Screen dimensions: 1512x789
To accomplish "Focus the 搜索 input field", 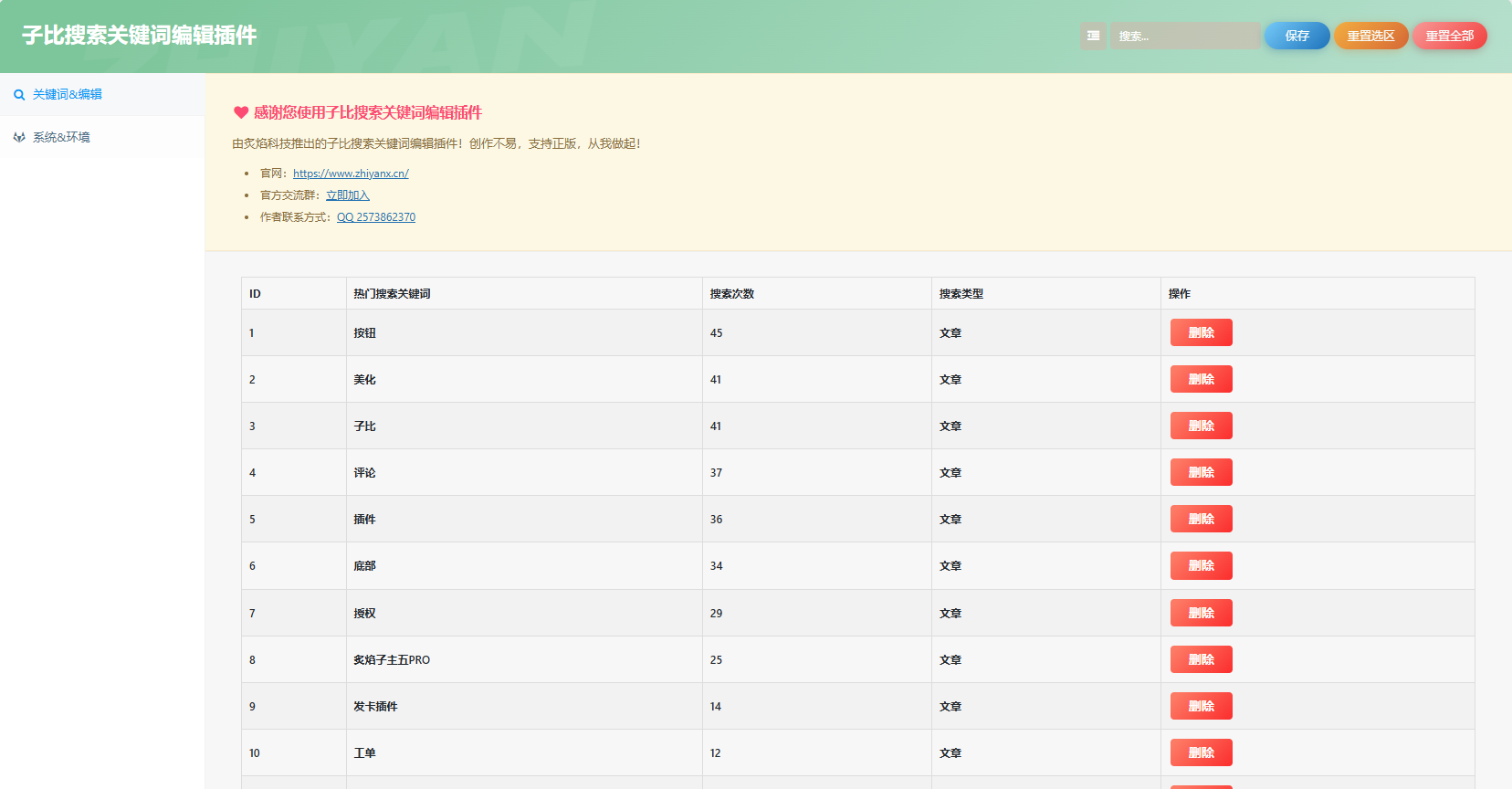I will coord(1184,36).
